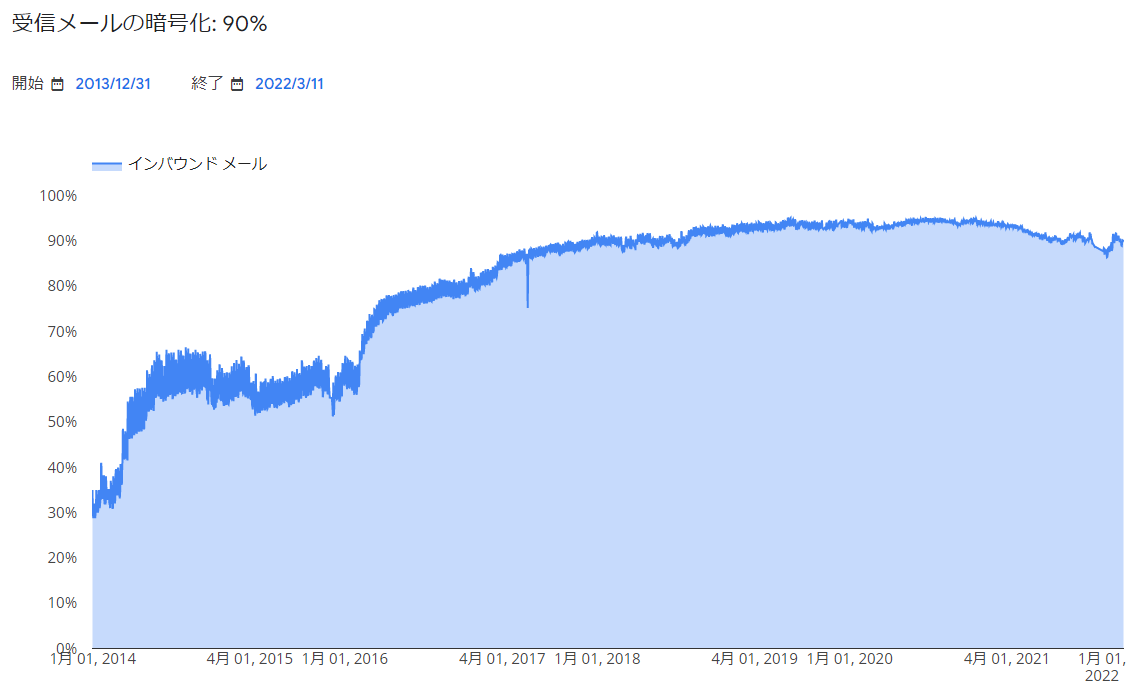Viewport: 1138px width, 695px height.
Task: Click the 40% y-axis label
Action: point(62,467)
